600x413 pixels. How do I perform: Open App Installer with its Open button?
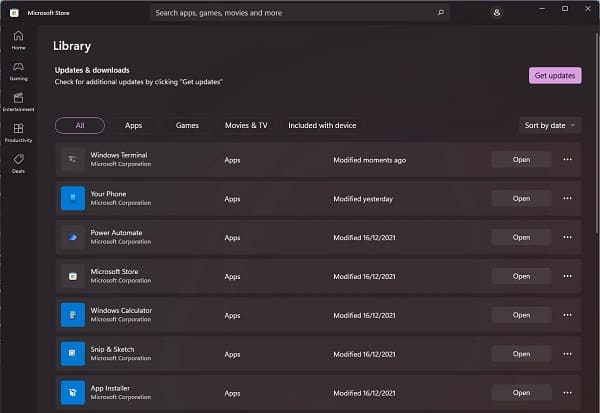point(522,393)
